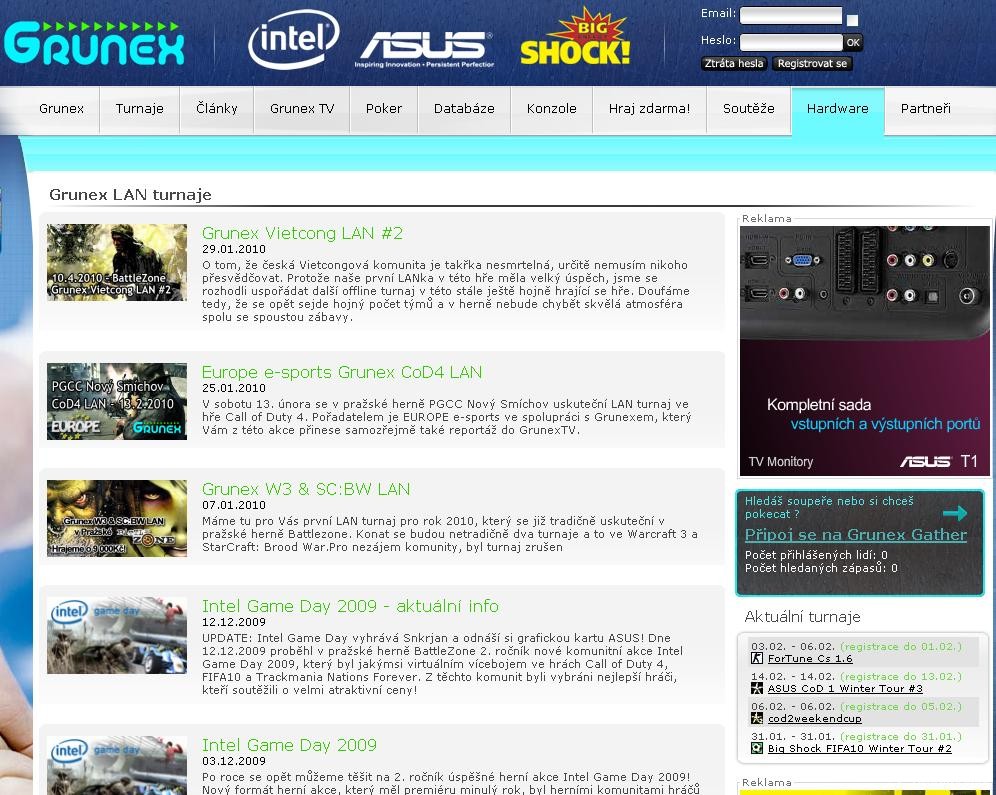Click the registrace do 01.02. note
This screenshot has height=795, width=996.
[x=901, y=646]
